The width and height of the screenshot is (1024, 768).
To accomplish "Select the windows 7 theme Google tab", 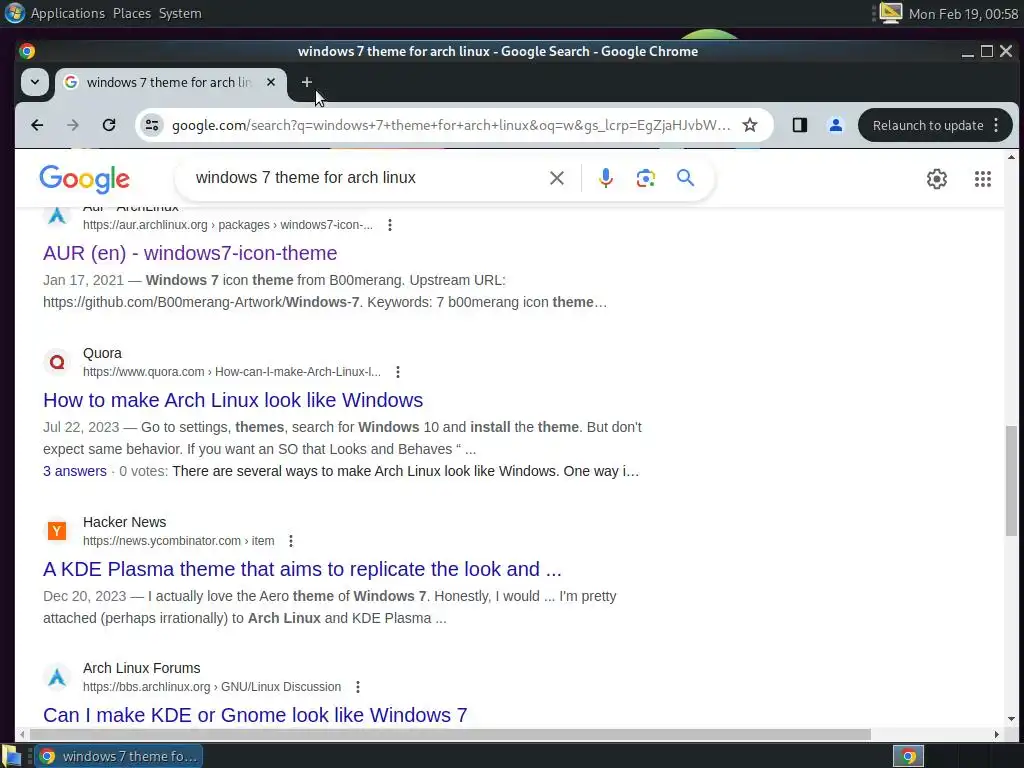I will pos(168,82).
